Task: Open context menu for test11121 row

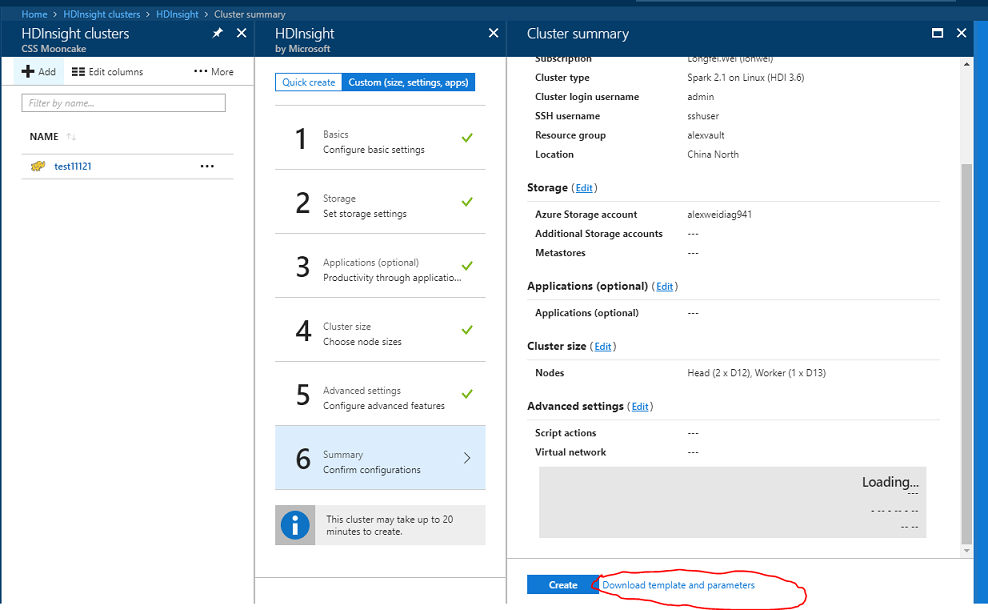Action: pos(207,166)
